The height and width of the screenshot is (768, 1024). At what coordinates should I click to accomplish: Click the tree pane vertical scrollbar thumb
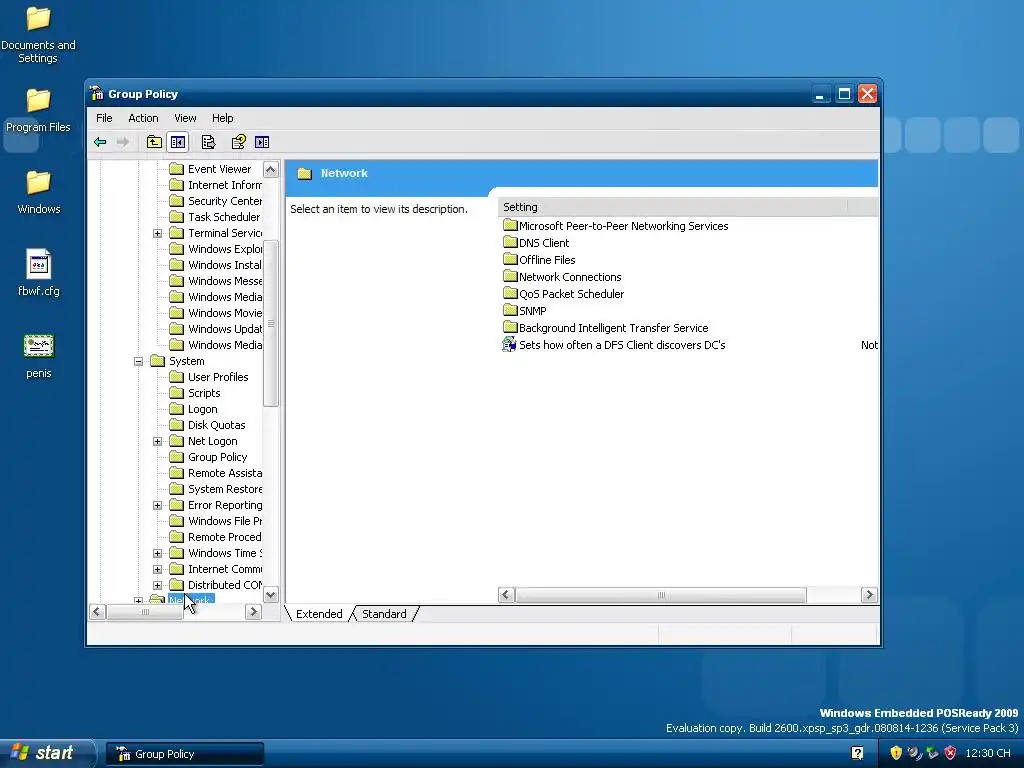click(x=270, y=323)
